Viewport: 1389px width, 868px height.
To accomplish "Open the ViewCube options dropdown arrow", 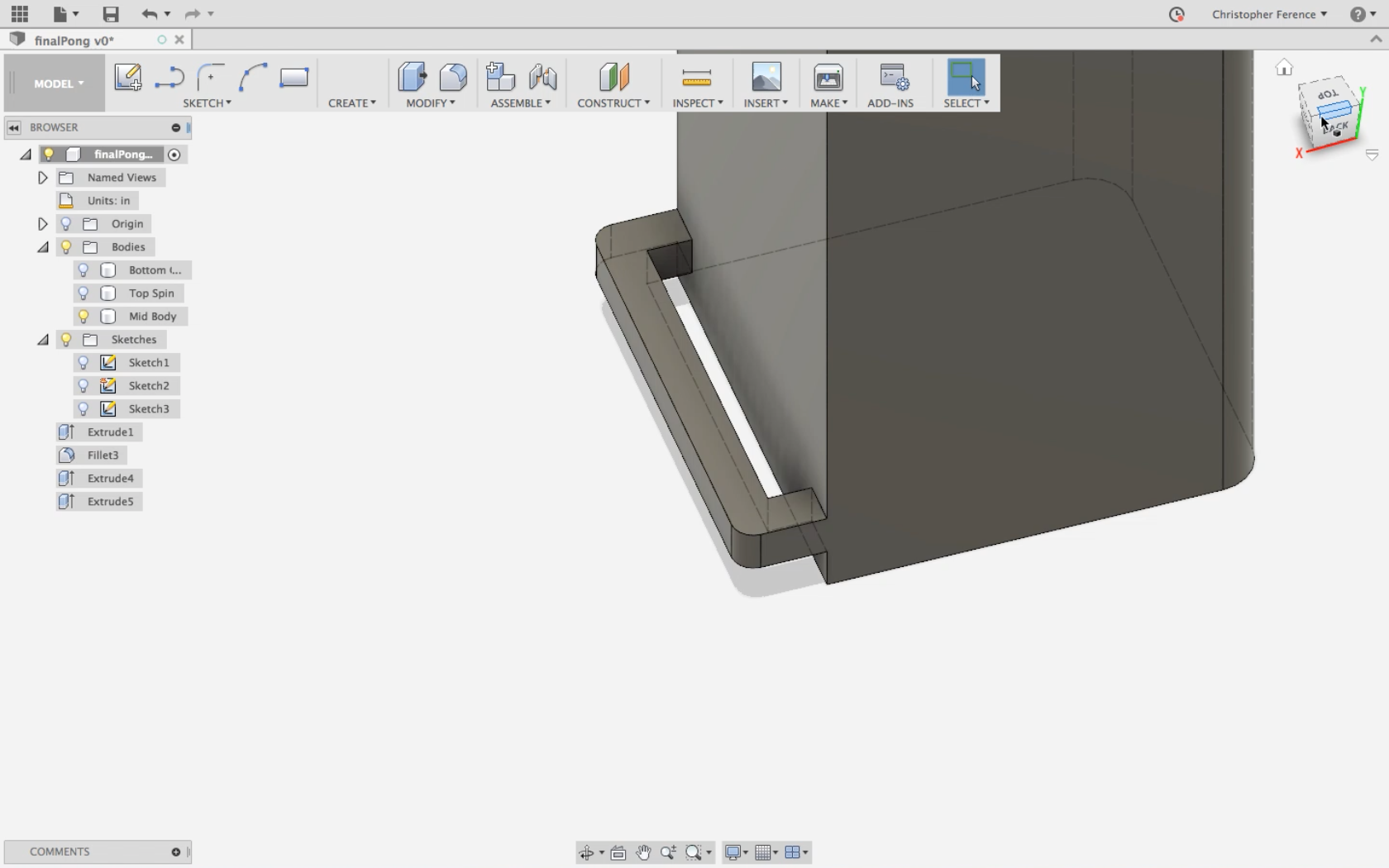I will point(1372,155).
